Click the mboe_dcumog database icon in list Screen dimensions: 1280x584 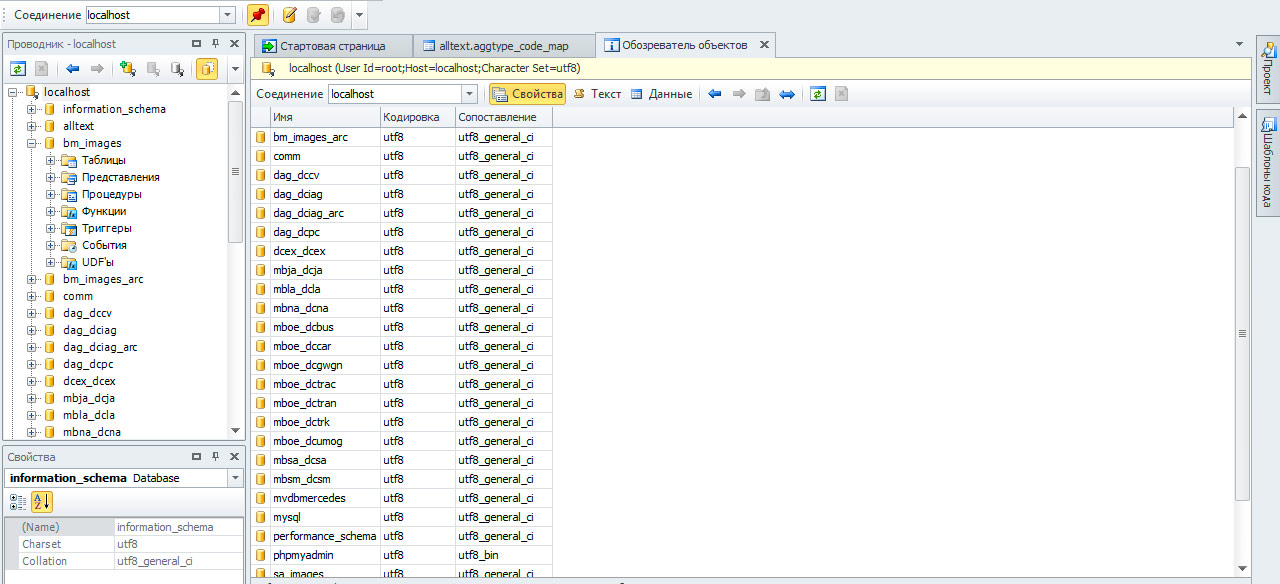261,441
